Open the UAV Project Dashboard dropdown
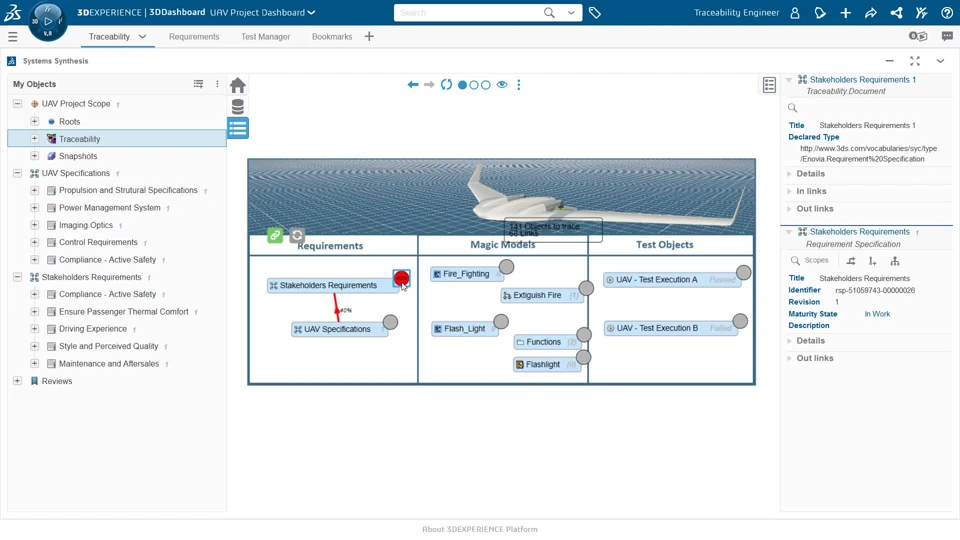This screenshot has height=540, width=960. point(263,12)
